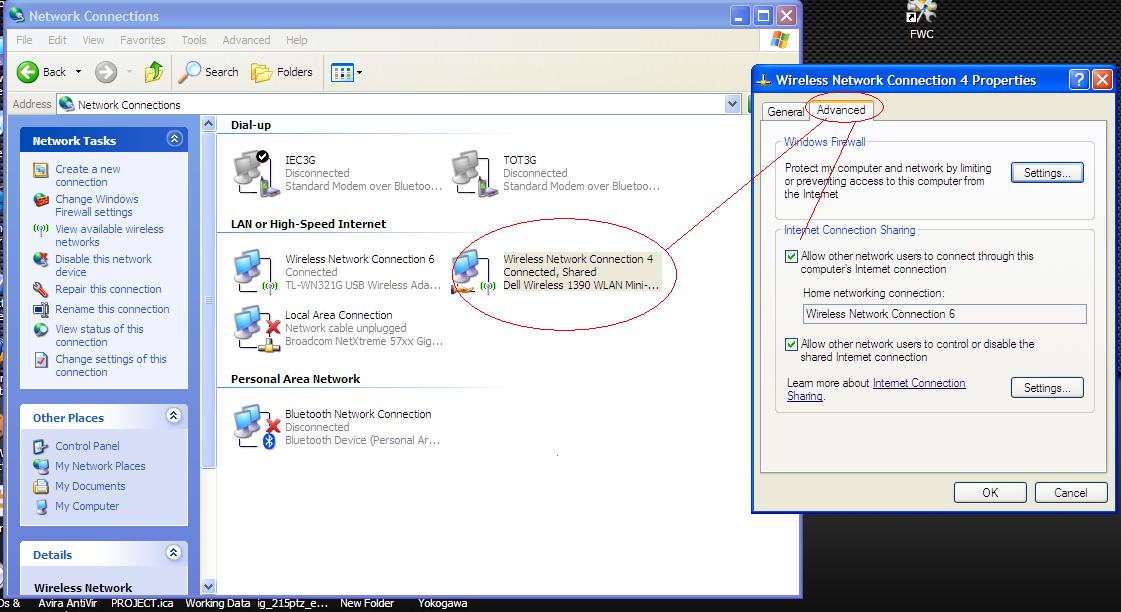Open the Help menu
The height and width of the screenshot is (612, 1121).
point(297,40)
